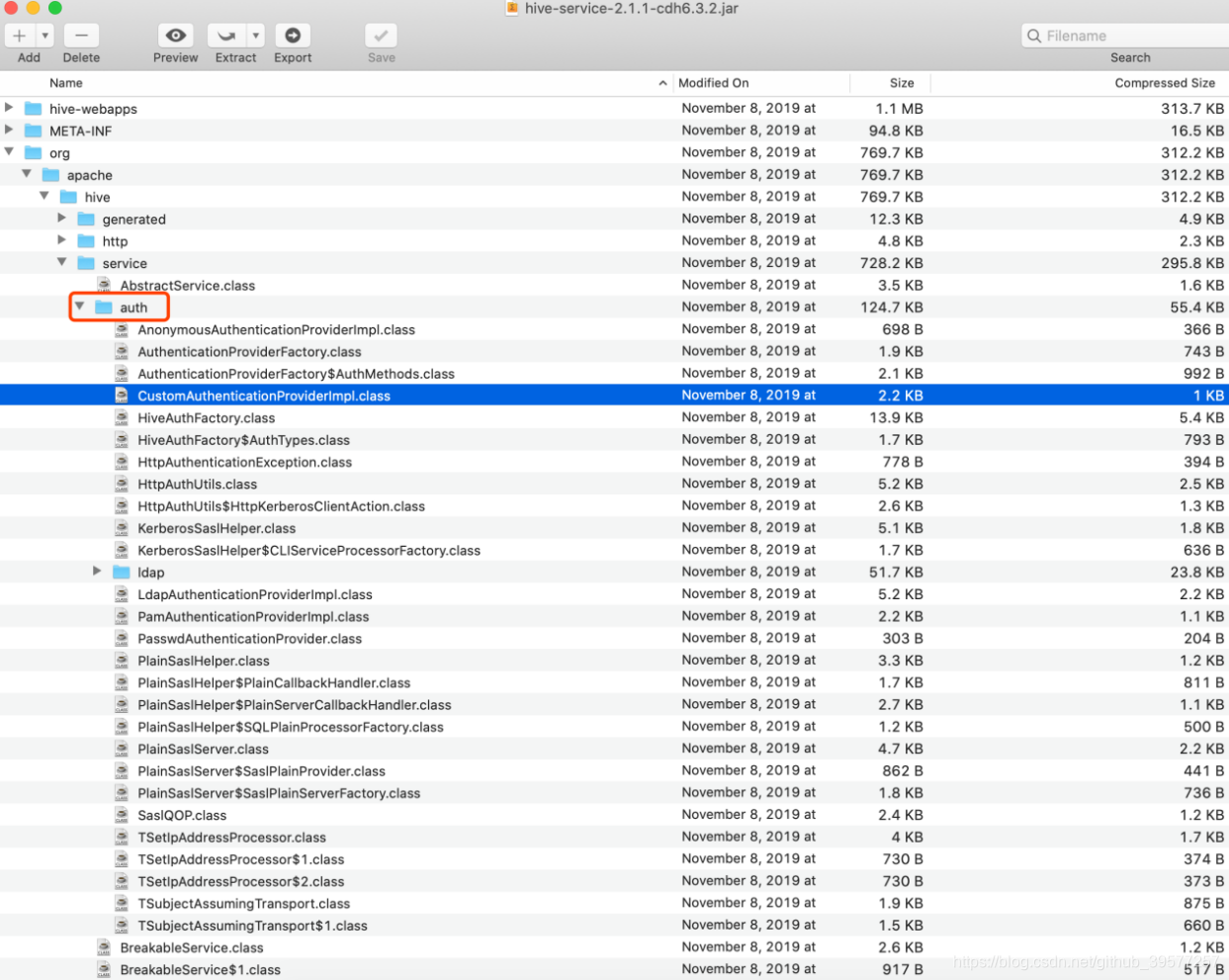
Task: Click the PlainSaslServer.class file icon
Action: click(x=122, y=749)
